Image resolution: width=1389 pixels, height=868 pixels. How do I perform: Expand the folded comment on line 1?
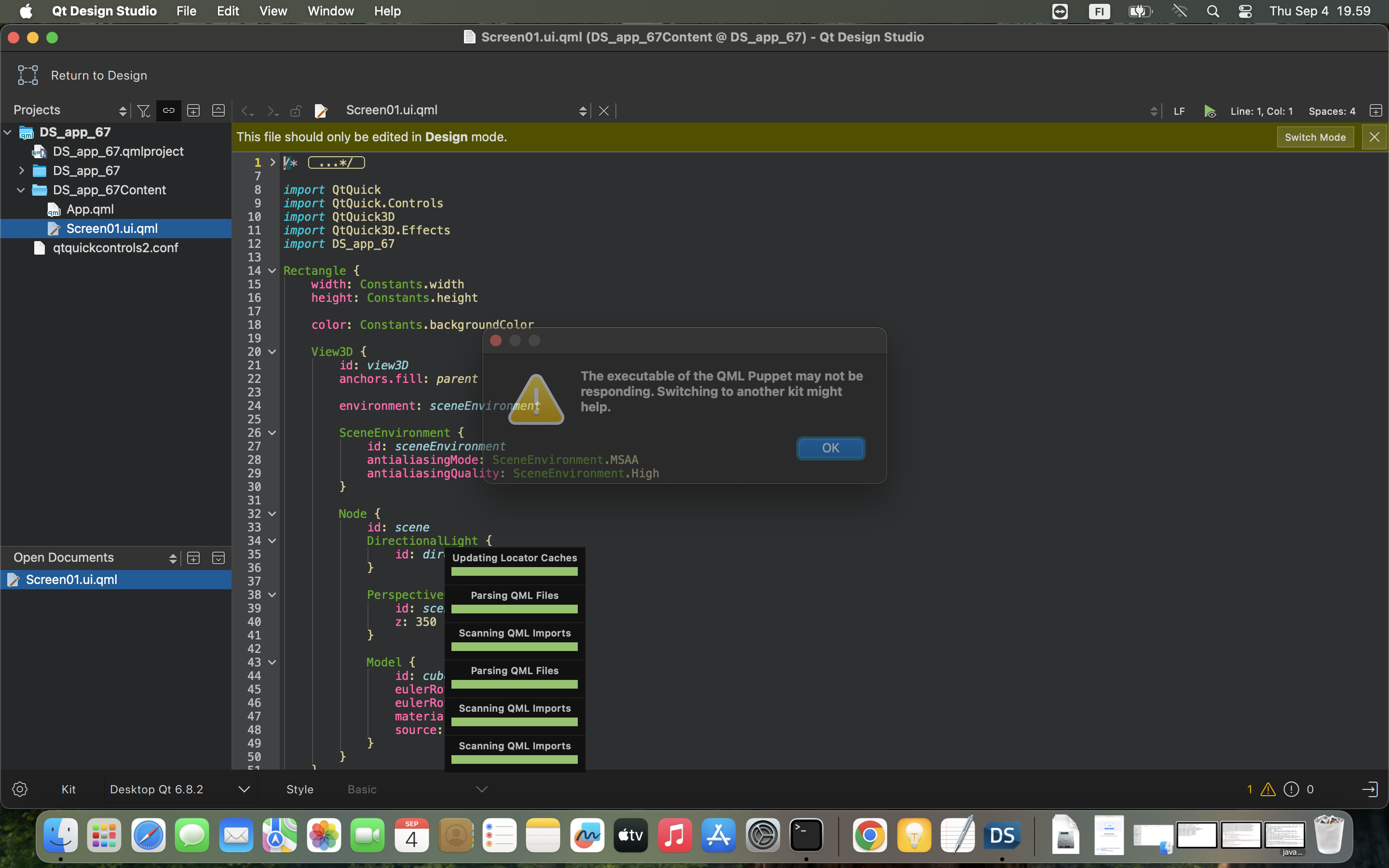pos(272,163)
